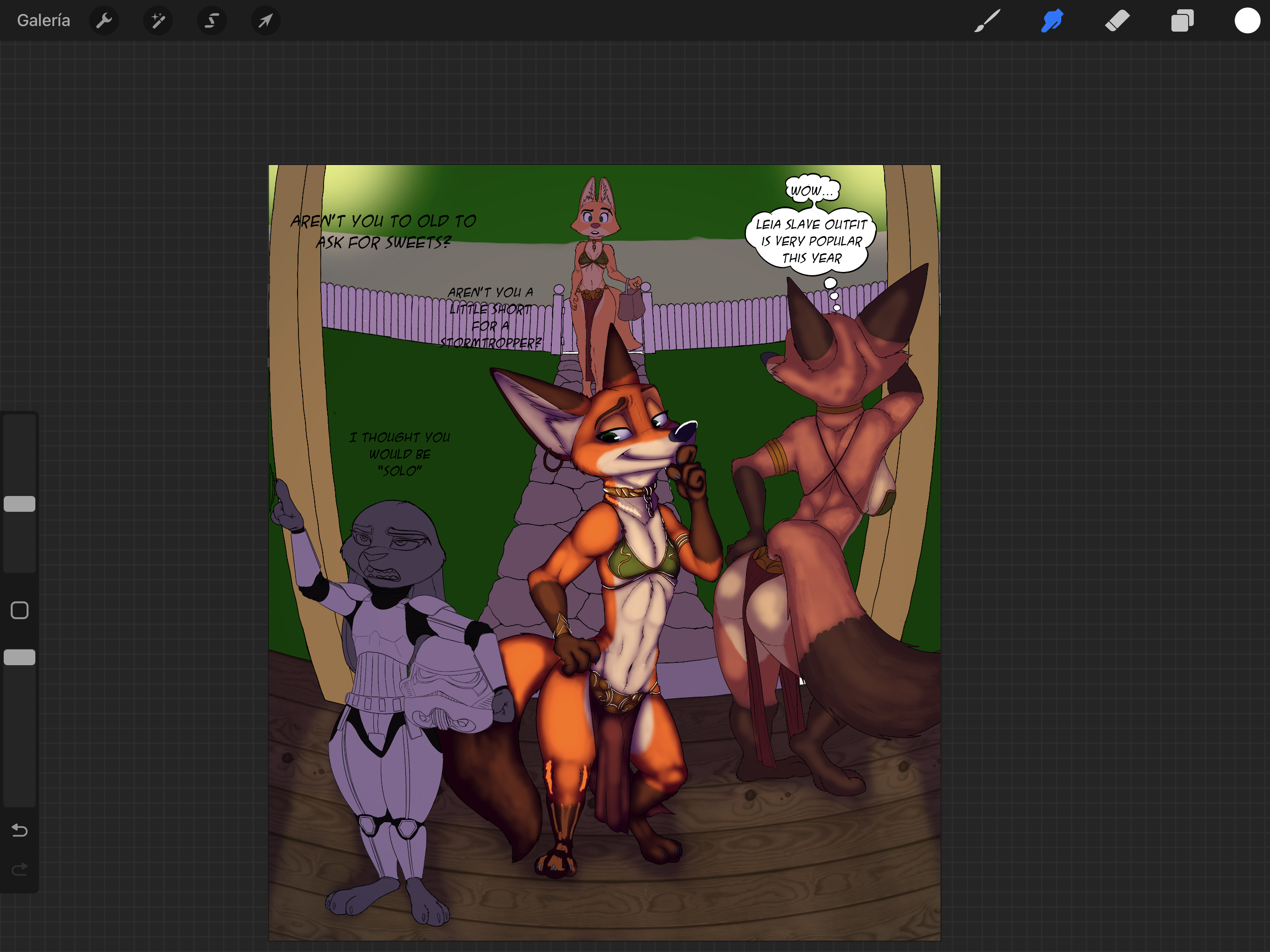Redo the last undone action

(20, 869)
